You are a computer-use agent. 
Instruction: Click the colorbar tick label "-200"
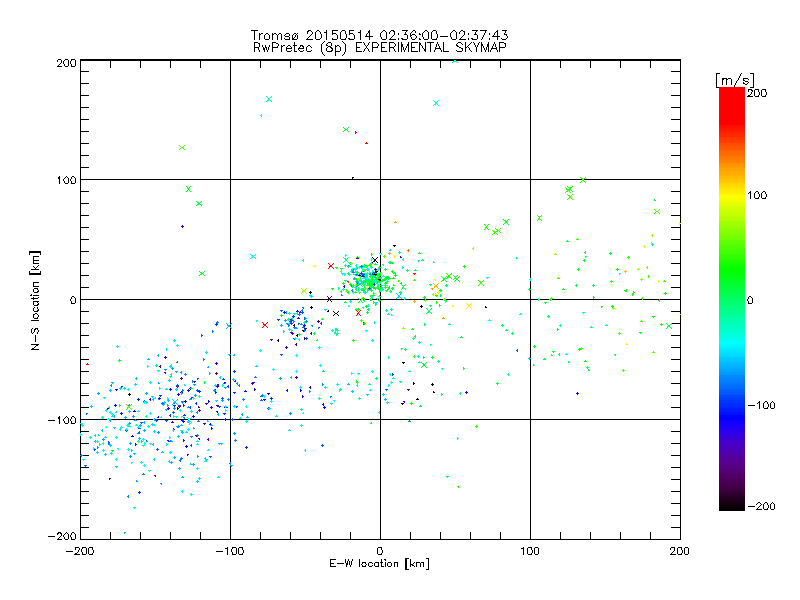[x=761, y=506]
